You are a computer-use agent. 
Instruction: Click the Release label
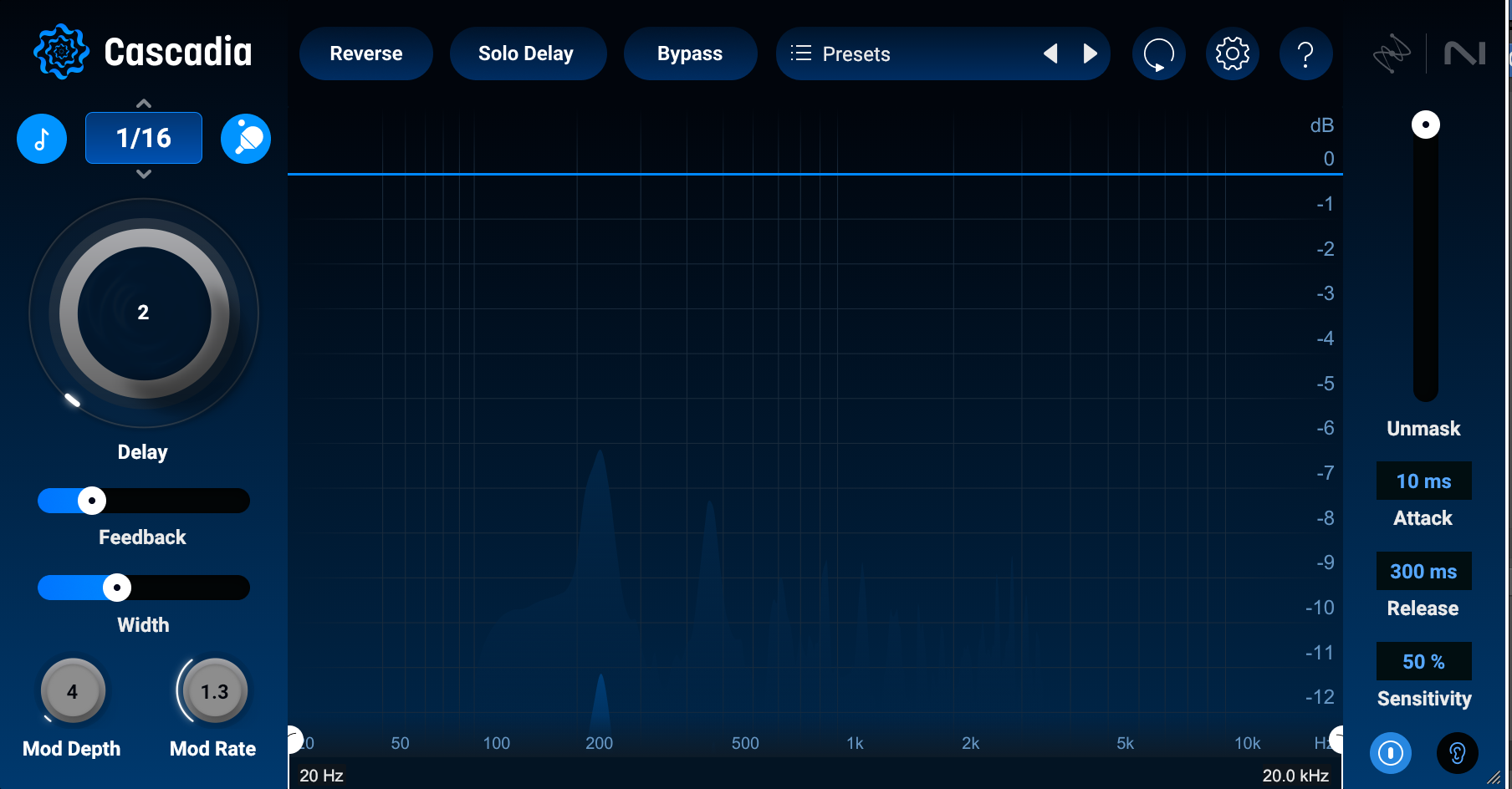(x=1423, y=608)
